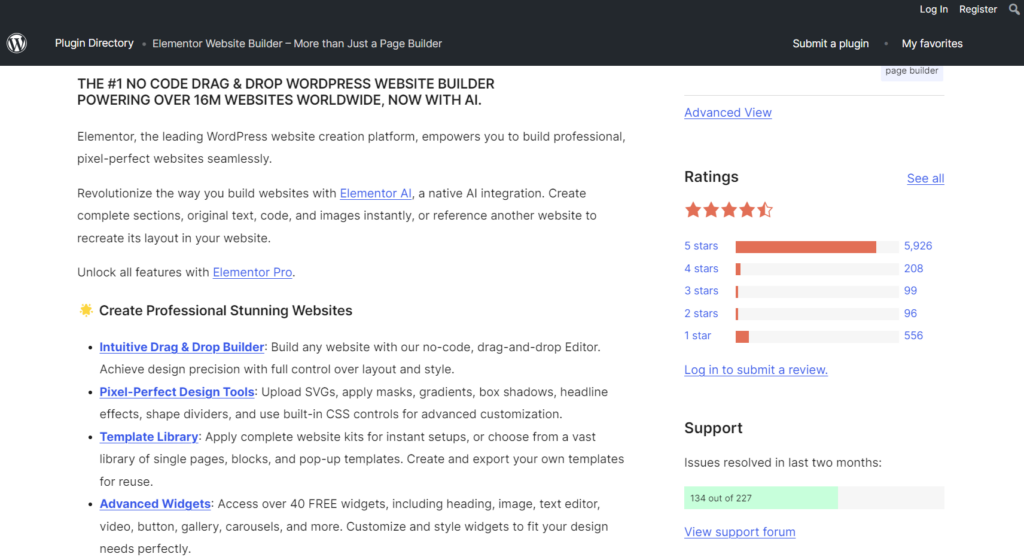
Task: Click the WordPress logo icon
Action: (17, 43)
